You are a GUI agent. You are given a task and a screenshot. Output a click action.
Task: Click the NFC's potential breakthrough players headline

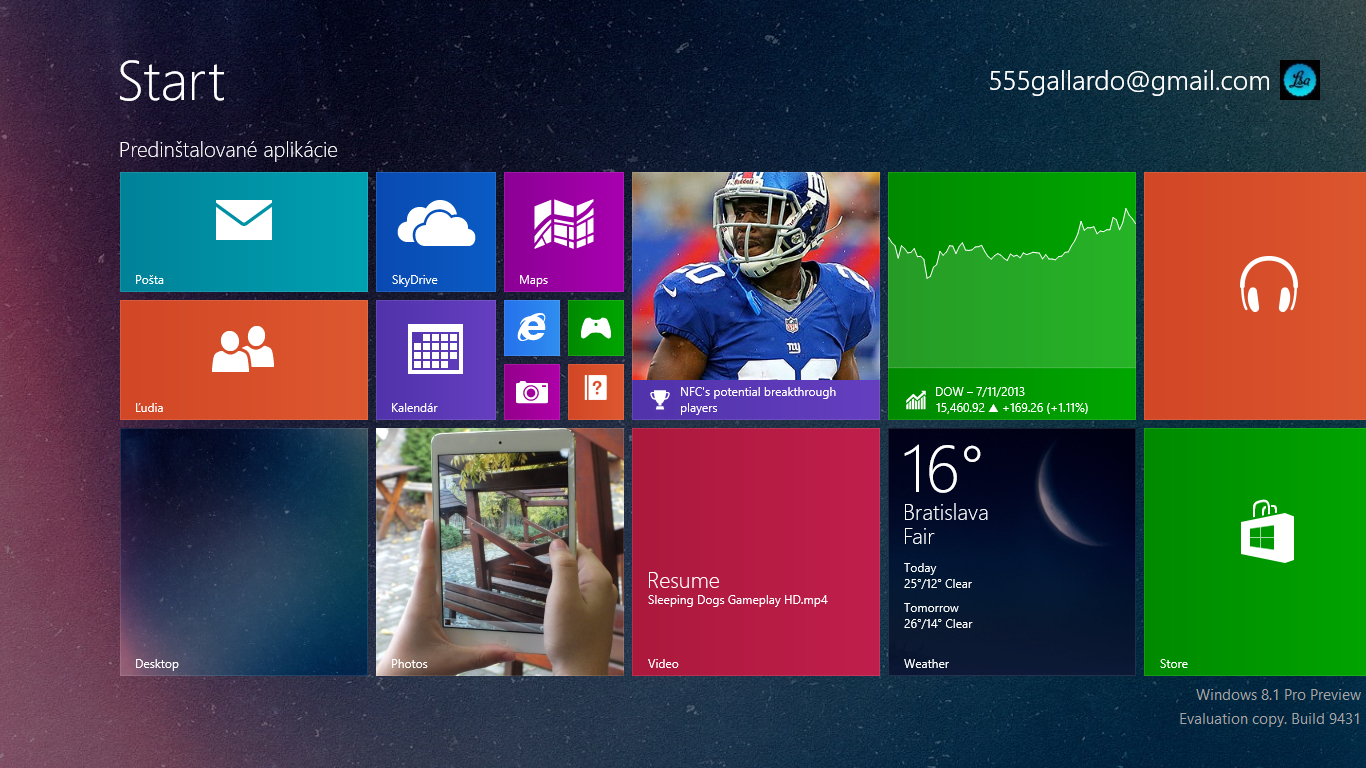758,400
